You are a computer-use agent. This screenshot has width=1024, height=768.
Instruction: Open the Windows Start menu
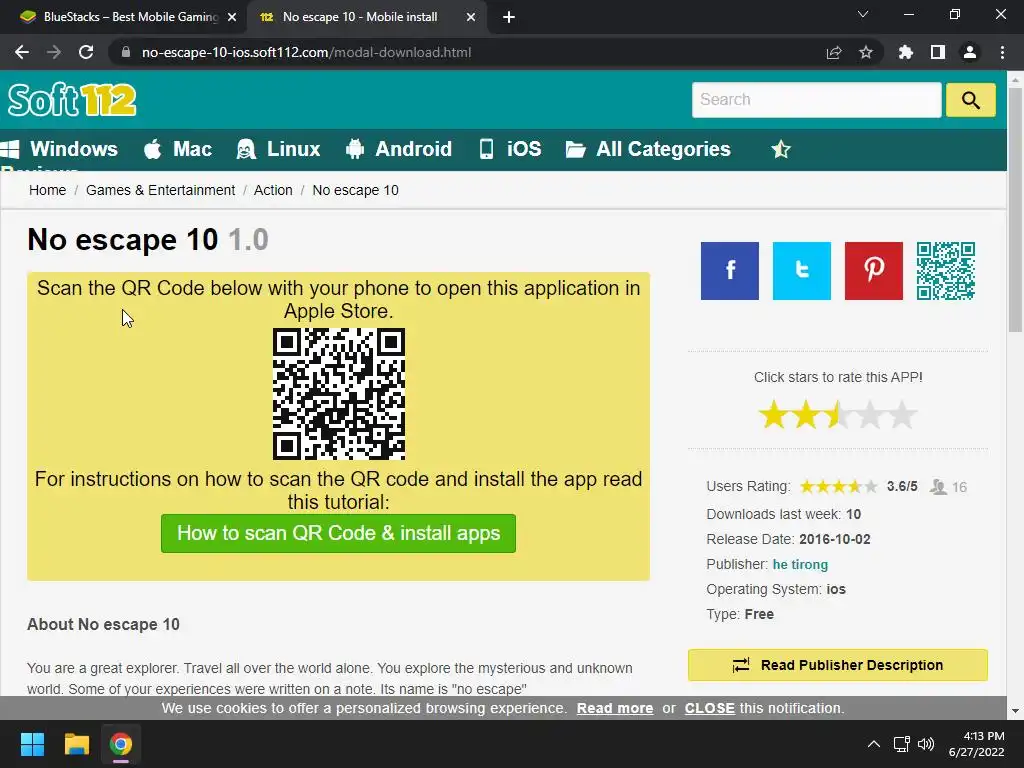32,744
